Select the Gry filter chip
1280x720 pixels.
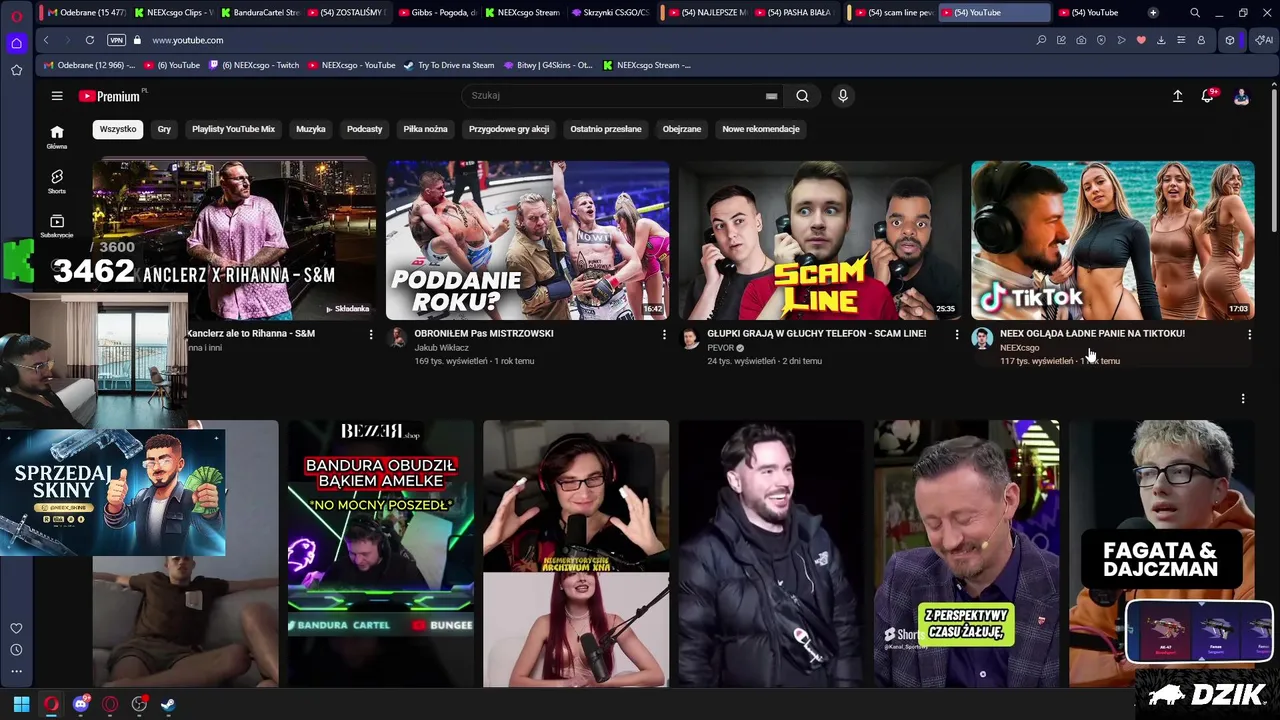(164, 129)
